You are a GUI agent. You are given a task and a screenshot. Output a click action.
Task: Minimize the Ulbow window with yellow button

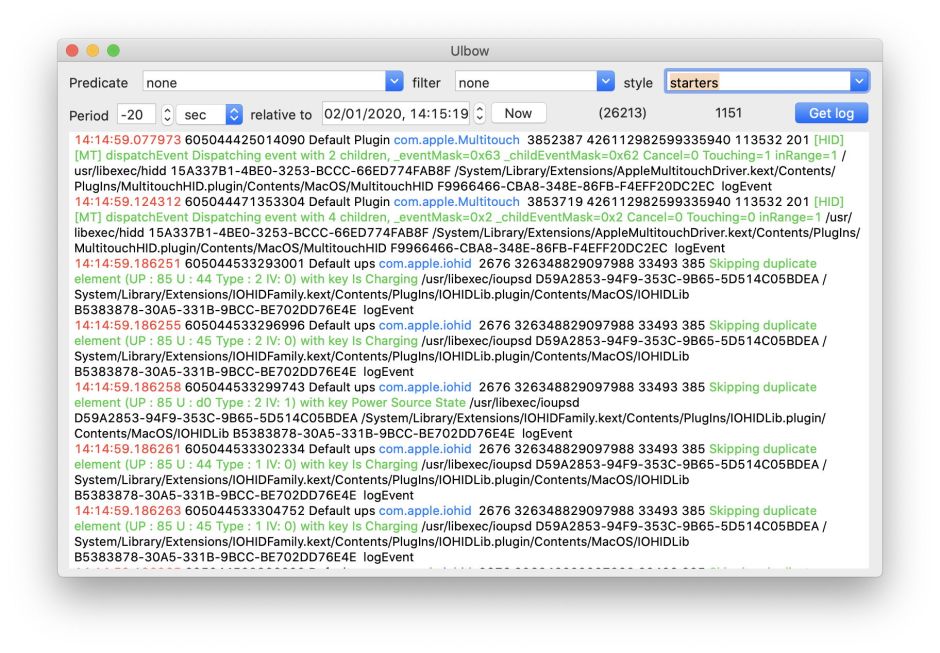pyautogui.click(x=93, y=50)
